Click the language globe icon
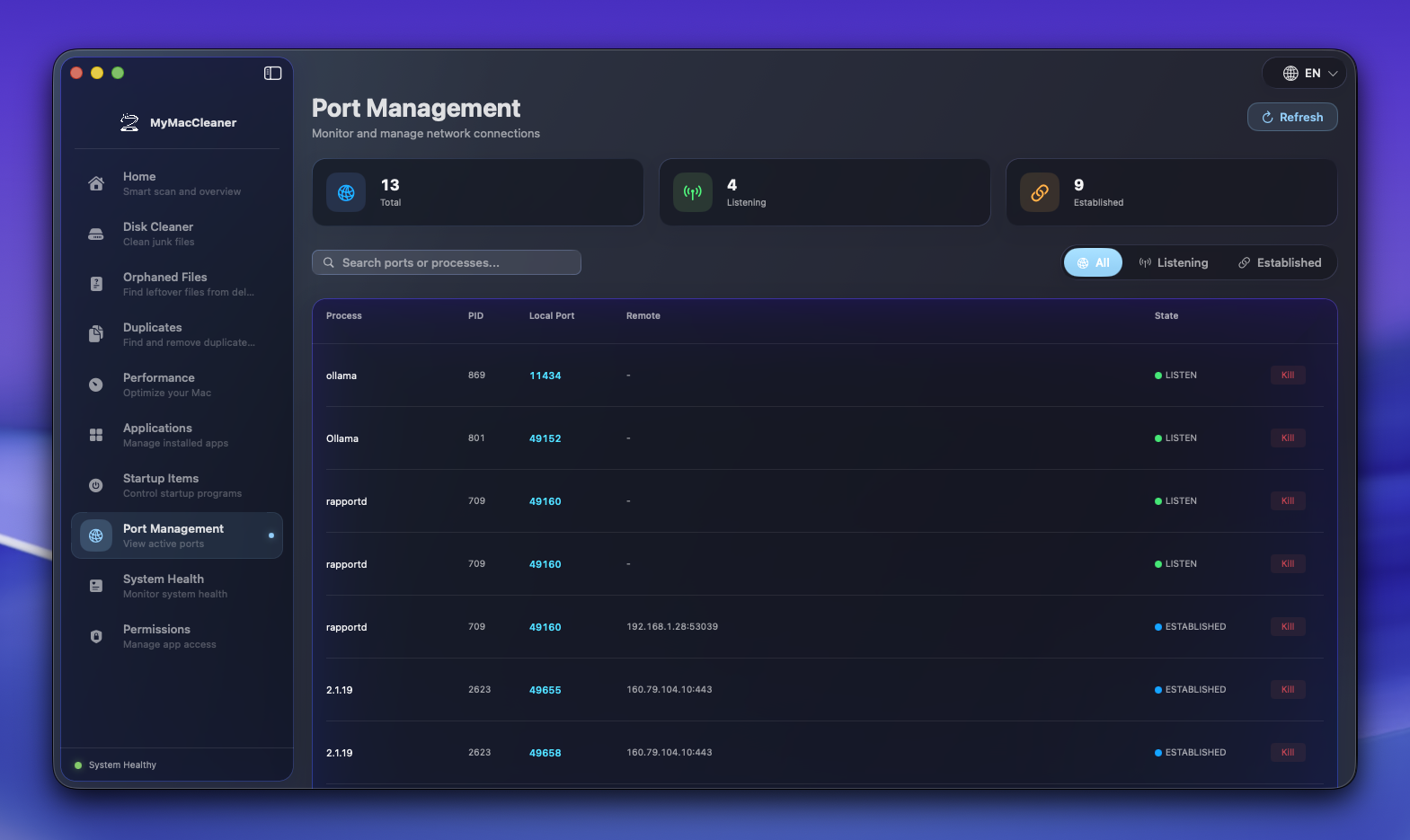The image size is (1410, 840). click(1290, 73)
